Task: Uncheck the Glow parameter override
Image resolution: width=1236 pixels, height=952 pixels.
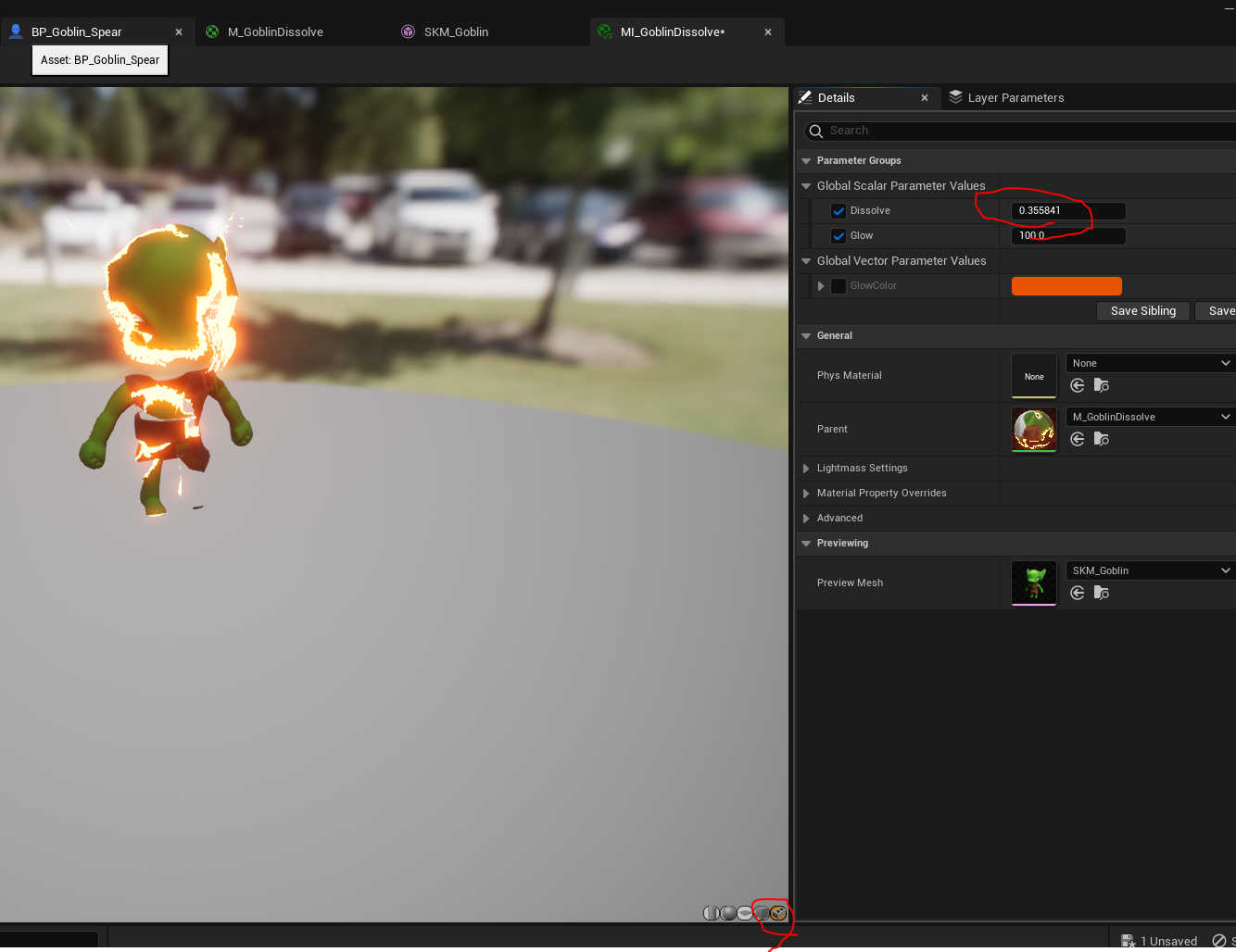Action: tap(839, 236)
